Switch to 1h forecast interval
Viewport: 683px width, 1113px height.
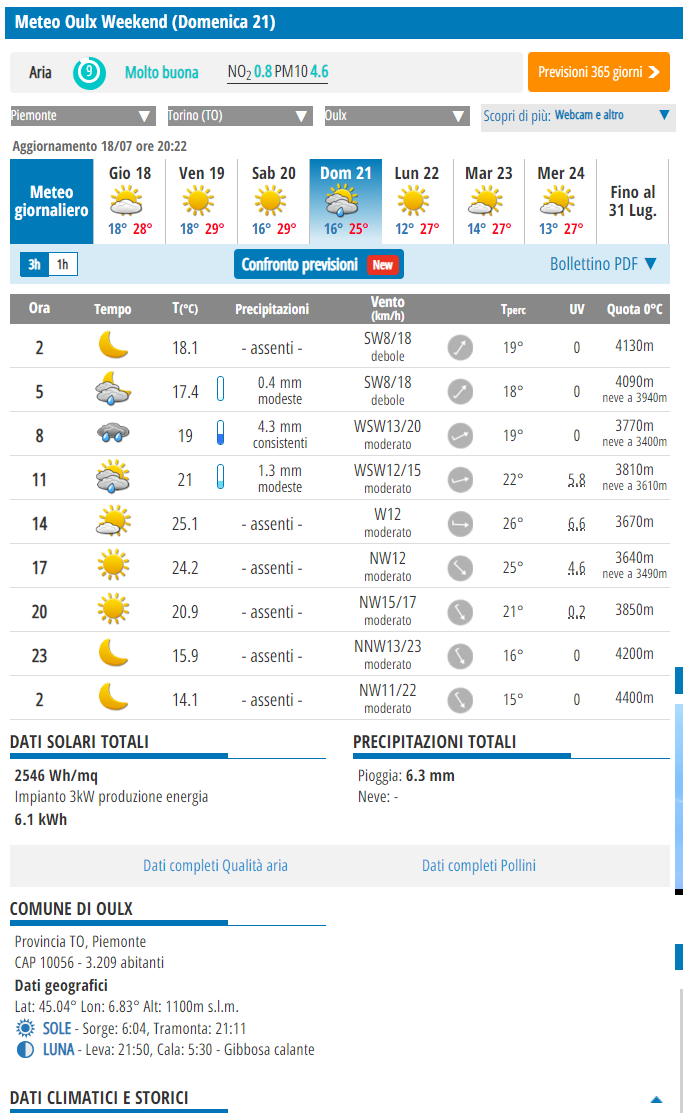[x=62, y=265]
